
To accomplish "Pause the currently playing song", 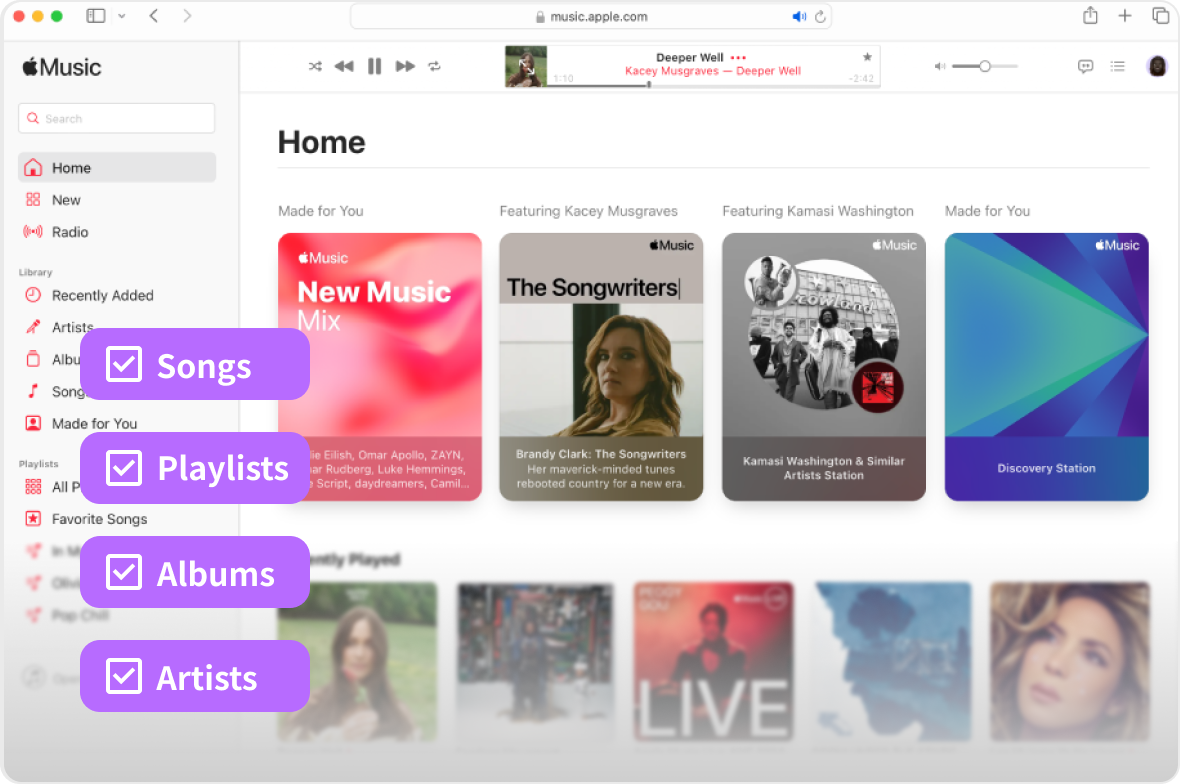I will click(374, 66).
